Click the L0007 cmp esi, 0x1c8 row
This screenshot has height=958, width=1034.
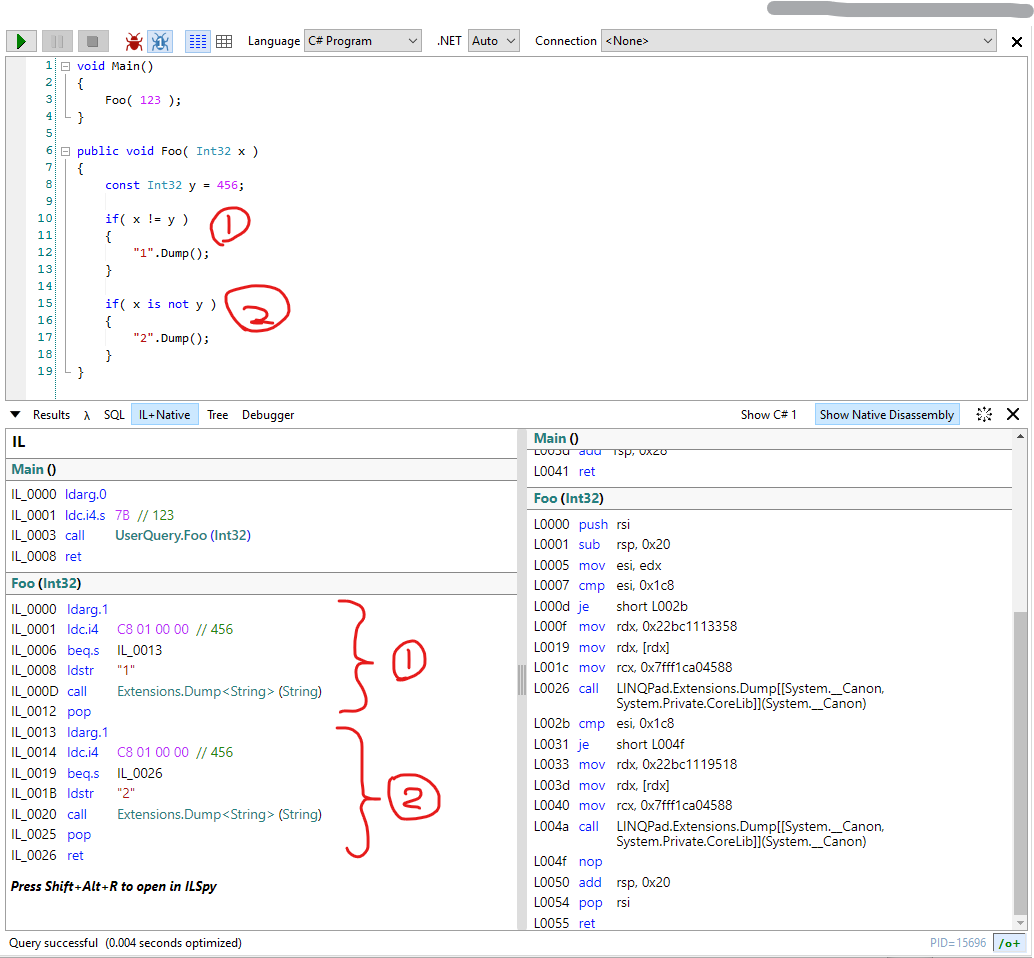(x=604, y=585)
